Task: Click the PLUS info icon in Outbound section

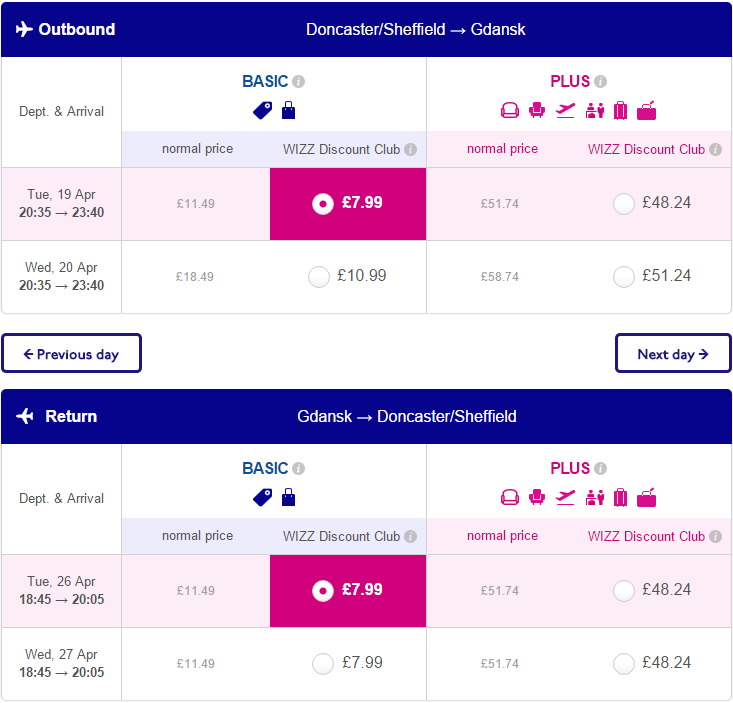Action: tap(601, 82)
